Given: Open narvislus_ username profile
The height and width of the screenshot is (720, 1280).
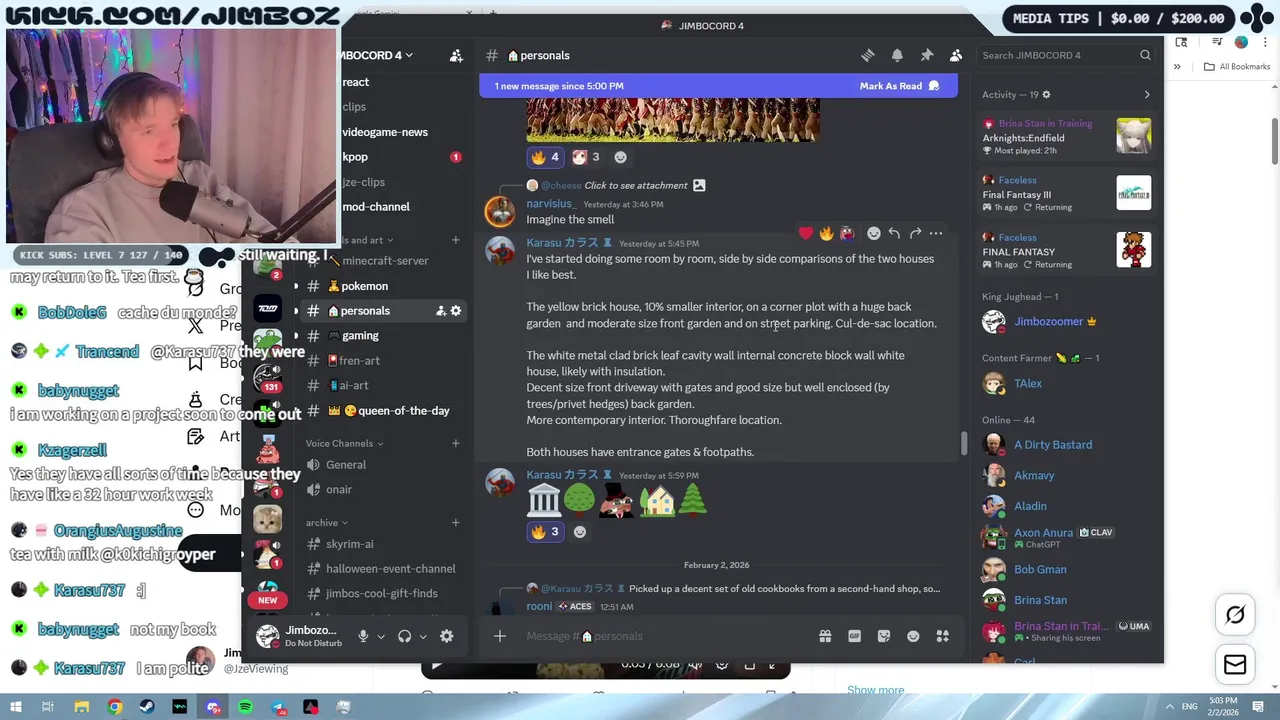Looking at the screenshot, I should pyautogui.click(x=552, y=204).
